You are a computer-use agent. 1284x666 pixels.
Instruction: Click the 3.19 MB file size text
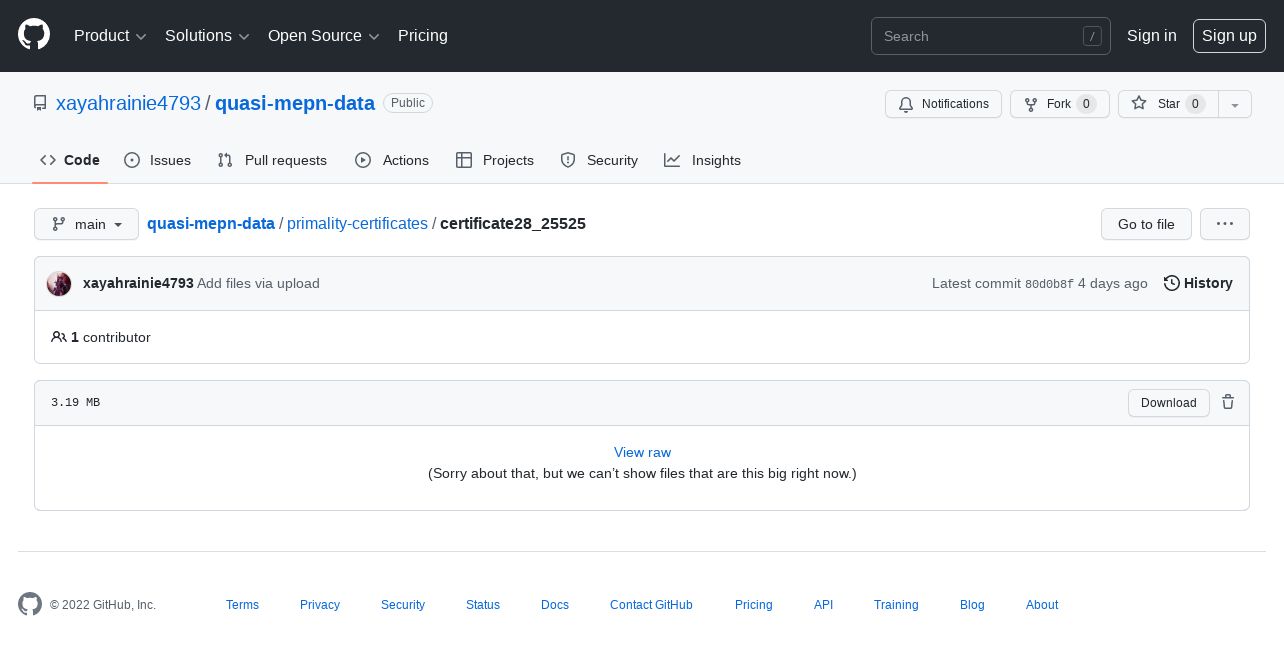click(75, 402)
